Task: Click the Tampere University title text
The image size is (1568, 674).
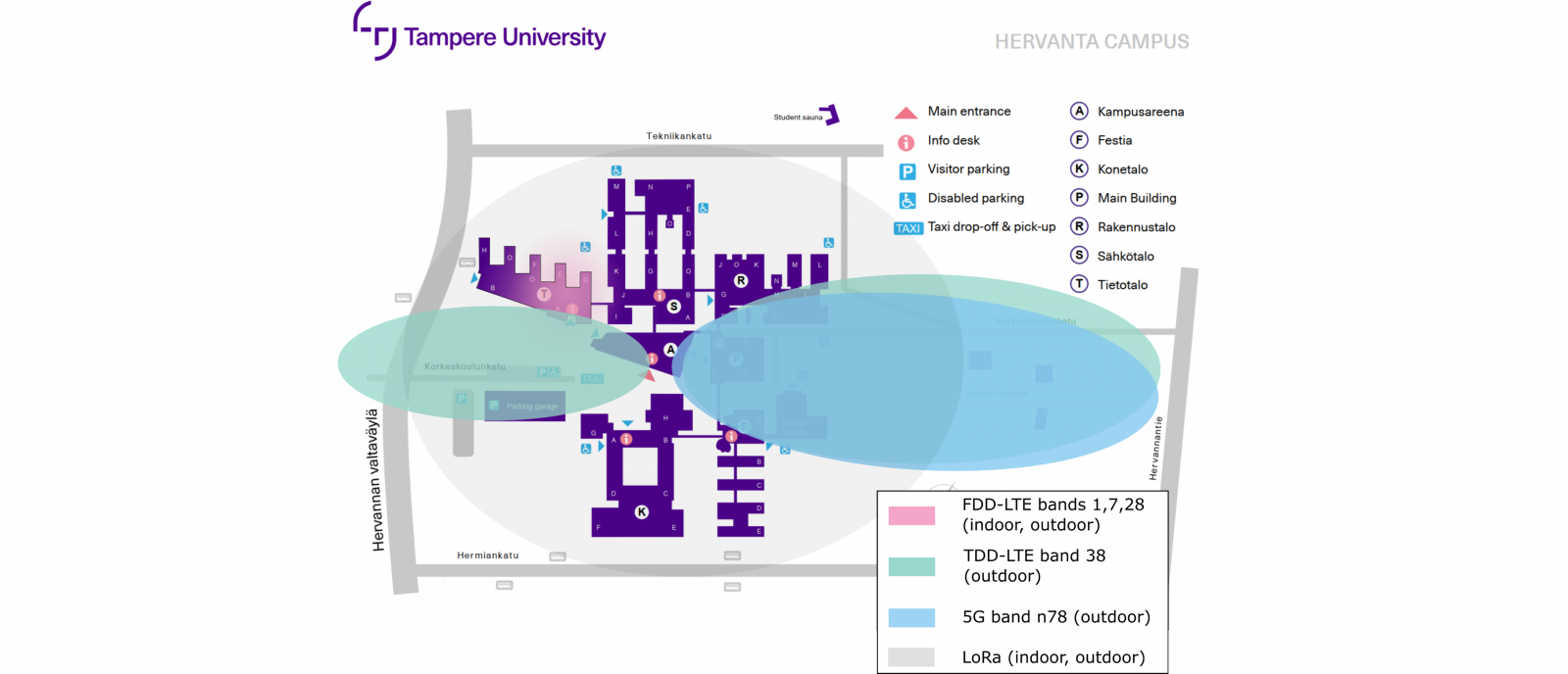Action: (505, 37)
